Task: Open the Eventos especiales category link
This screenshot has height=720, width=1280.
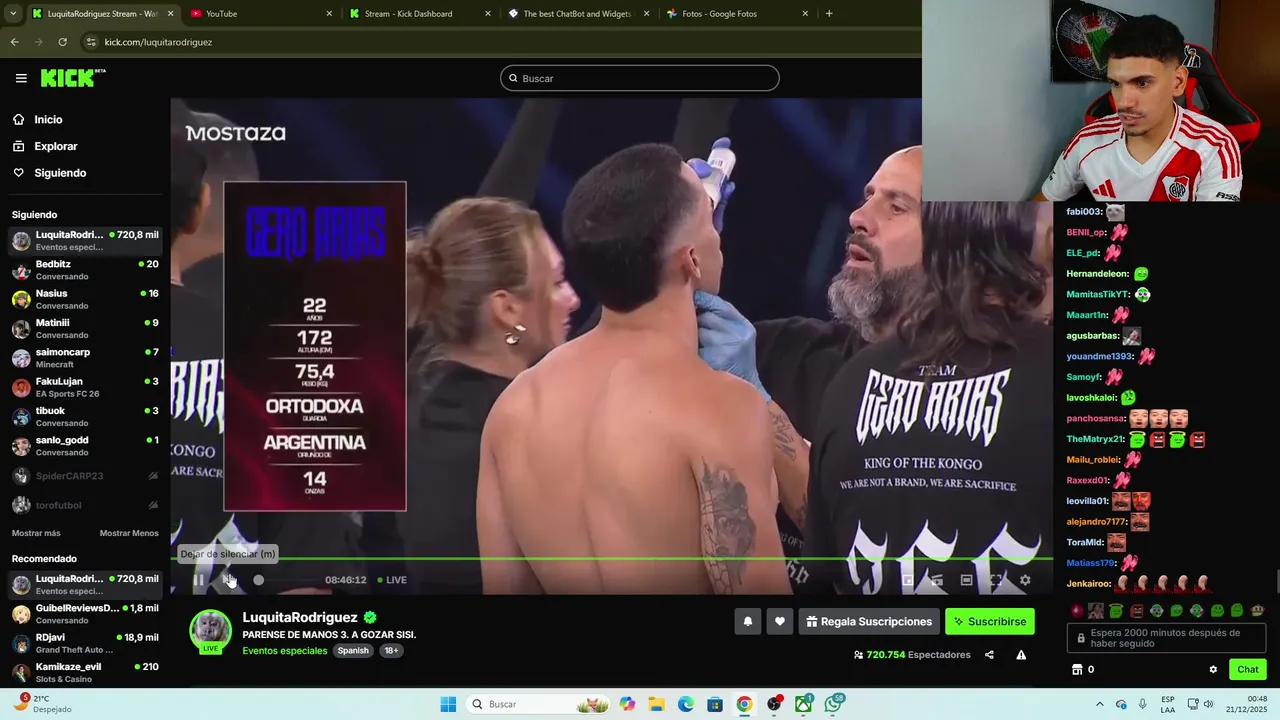Action: coord(285,651)
